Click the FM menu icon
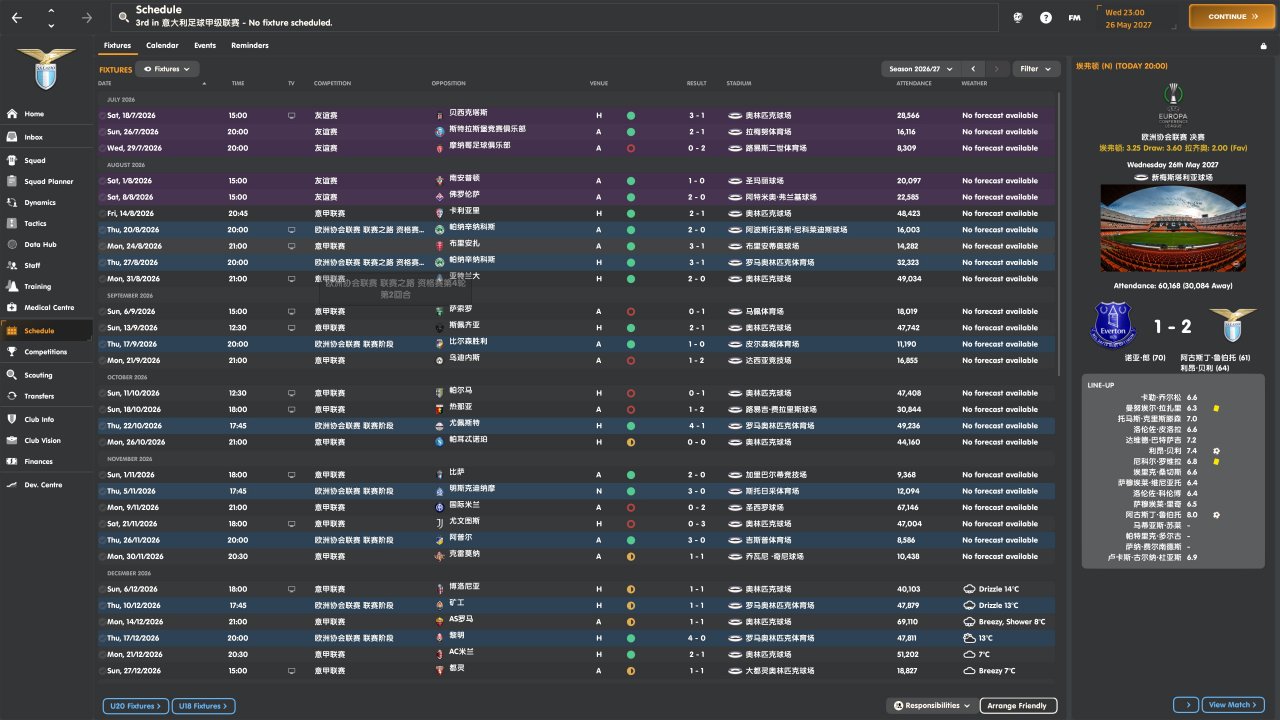Viewport: 1280px width, 720px height. coord(1074,17)
